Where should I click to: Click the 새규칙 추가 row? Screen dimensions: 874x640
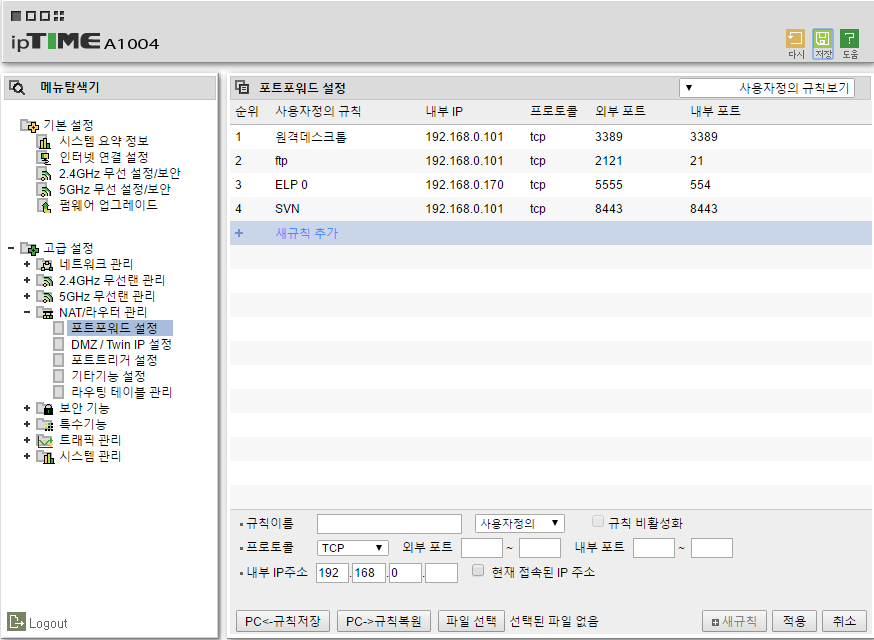pyautogui.click(x=551, y=233)
